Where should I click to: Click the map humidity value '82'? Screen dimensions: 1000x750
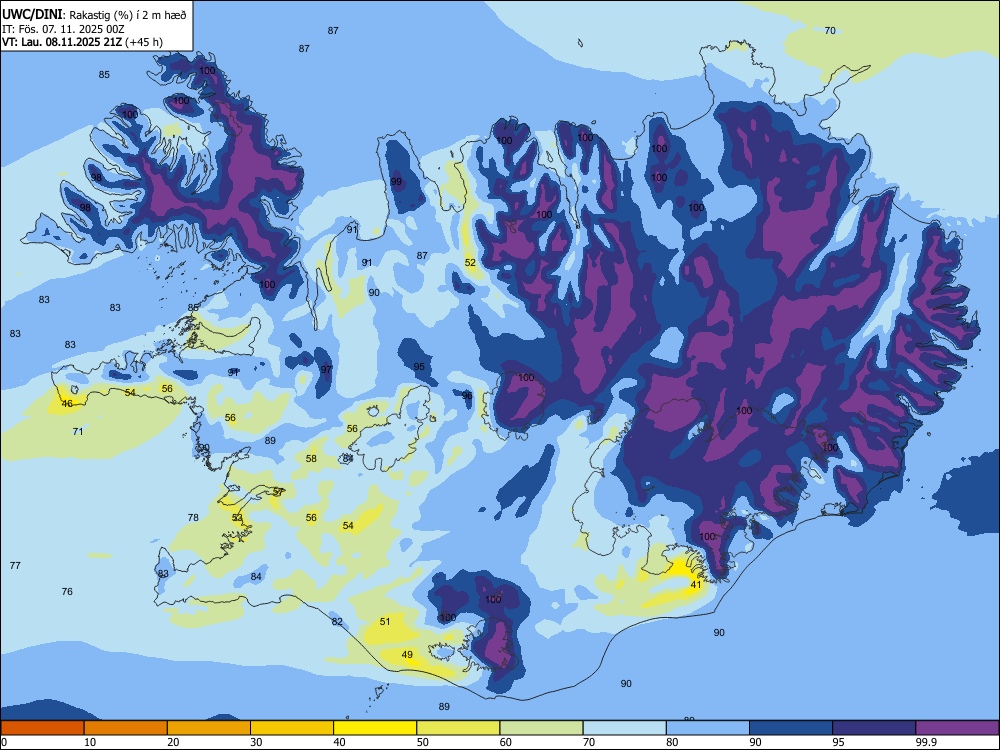tap(337, 621)
